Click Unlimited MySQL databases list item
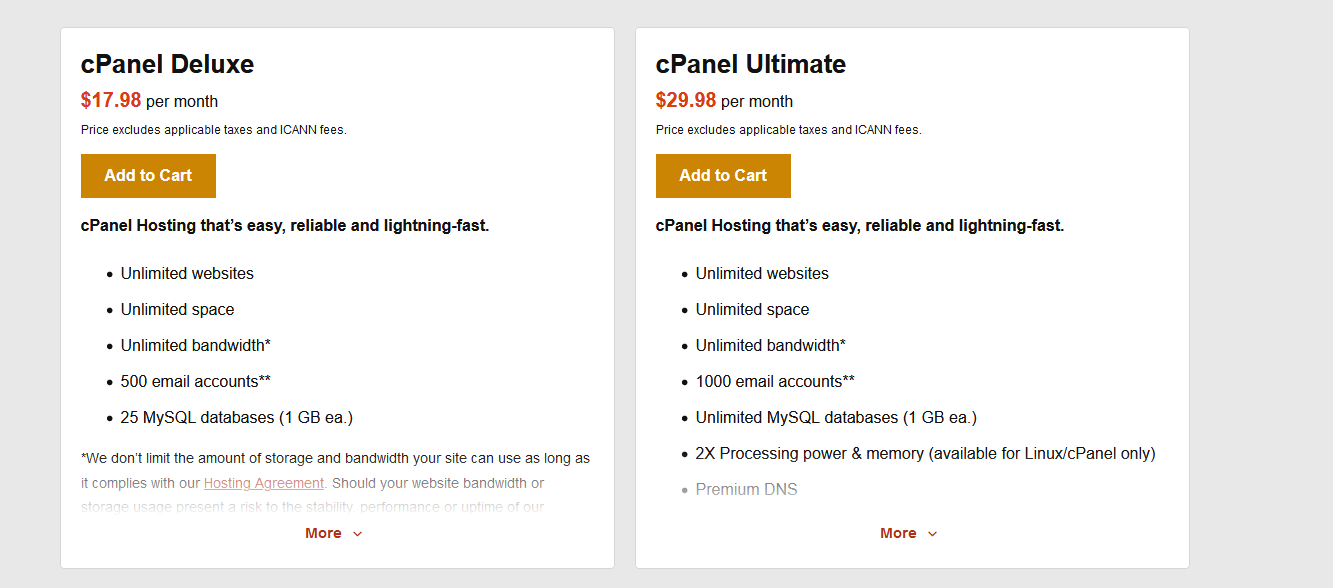This screenshot has height=588, width=1333. pyautogui.click(x=836, y=417)
